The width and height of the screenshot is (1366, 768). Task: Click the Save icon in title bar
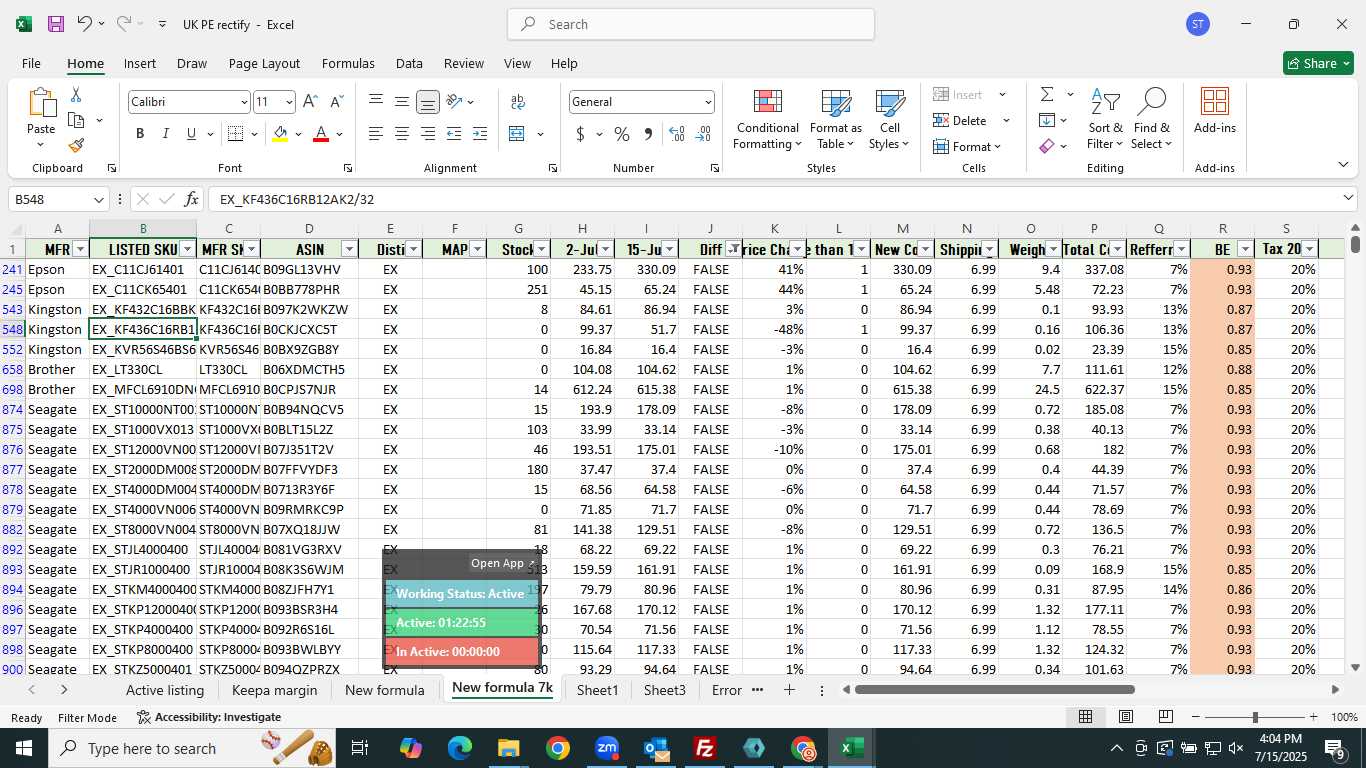pos(56,24)
